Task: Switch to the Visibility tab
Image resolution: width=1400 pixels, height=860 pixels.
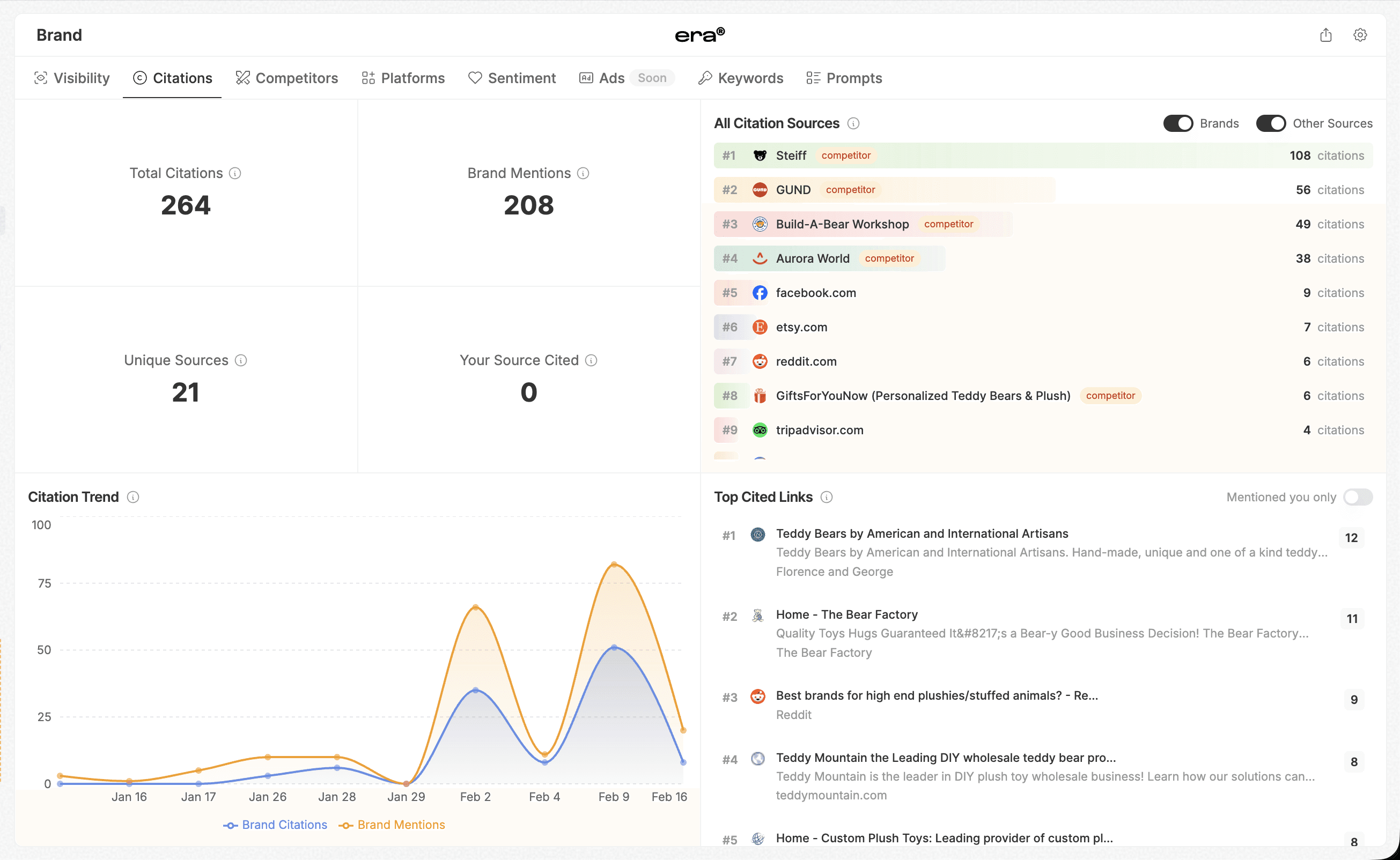Action: pyautogui.click(x=72, y=78)
